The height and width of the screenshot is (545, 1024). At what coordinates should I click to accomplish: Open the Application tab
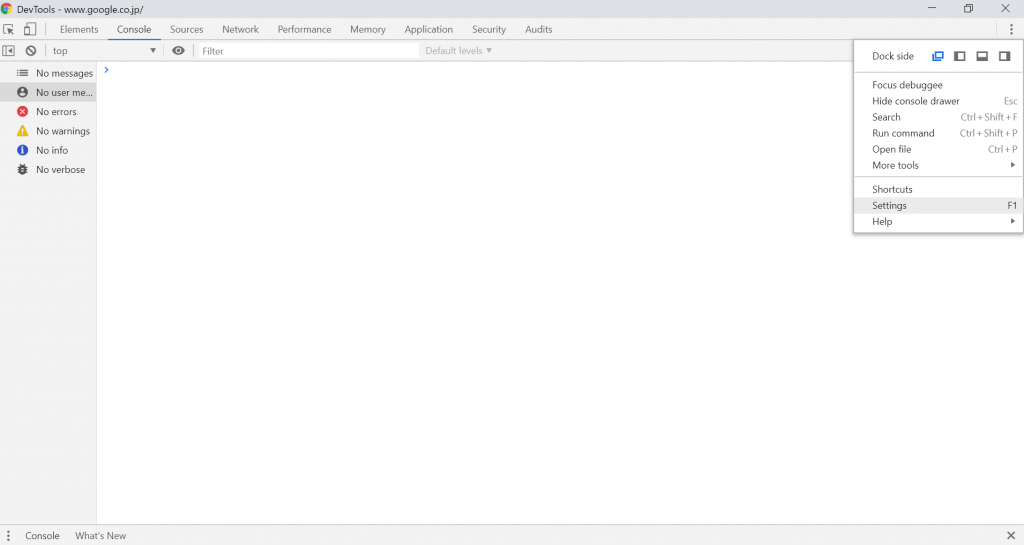428,29
